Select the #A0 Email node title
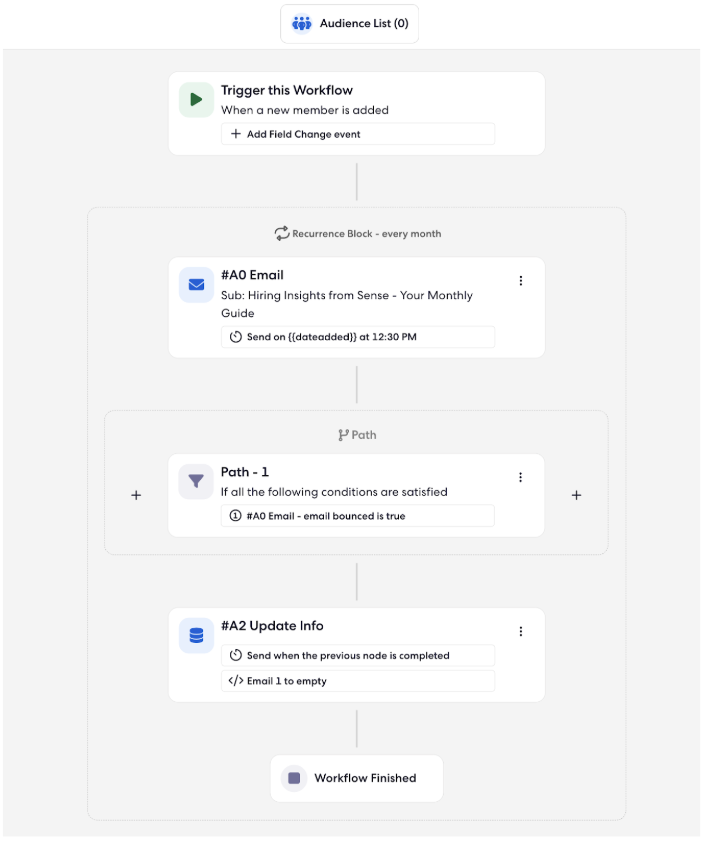The width and height of the screenshot is (708, 844). coord(253,275)
